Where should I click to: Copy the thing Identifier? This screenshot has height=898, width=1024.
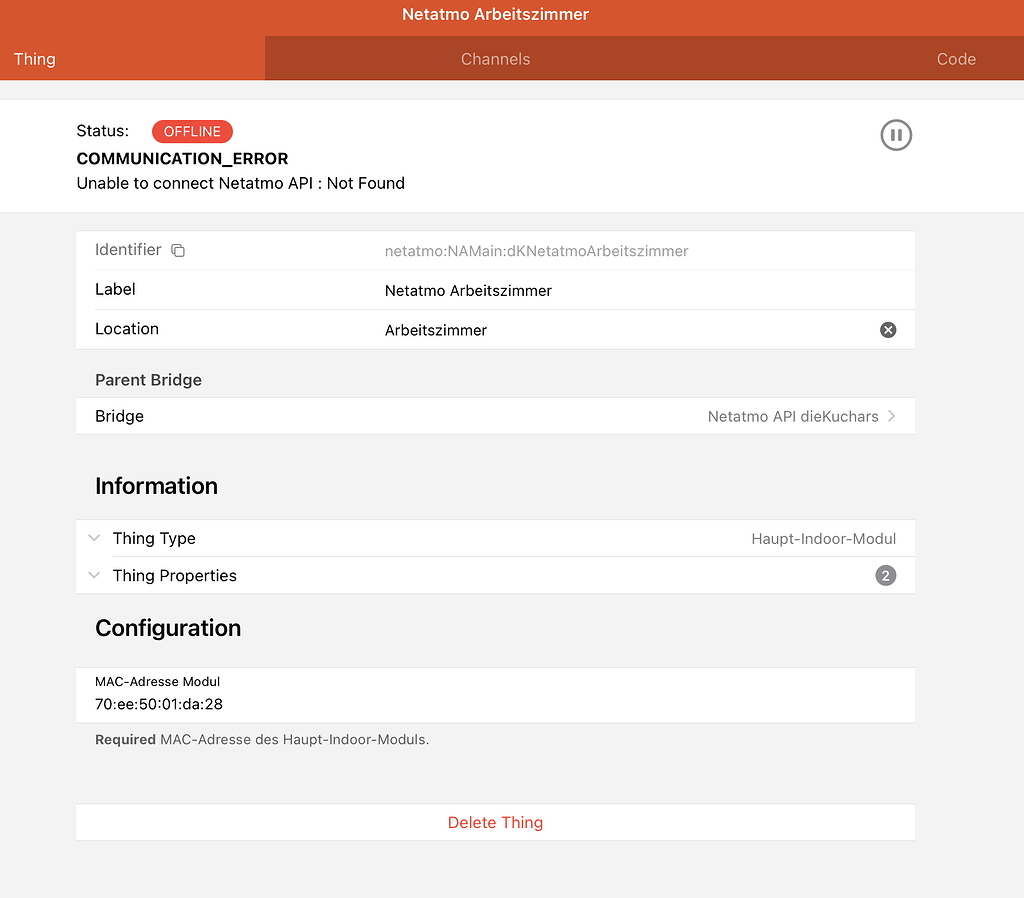pyautogui.click(x=178, y=250)
